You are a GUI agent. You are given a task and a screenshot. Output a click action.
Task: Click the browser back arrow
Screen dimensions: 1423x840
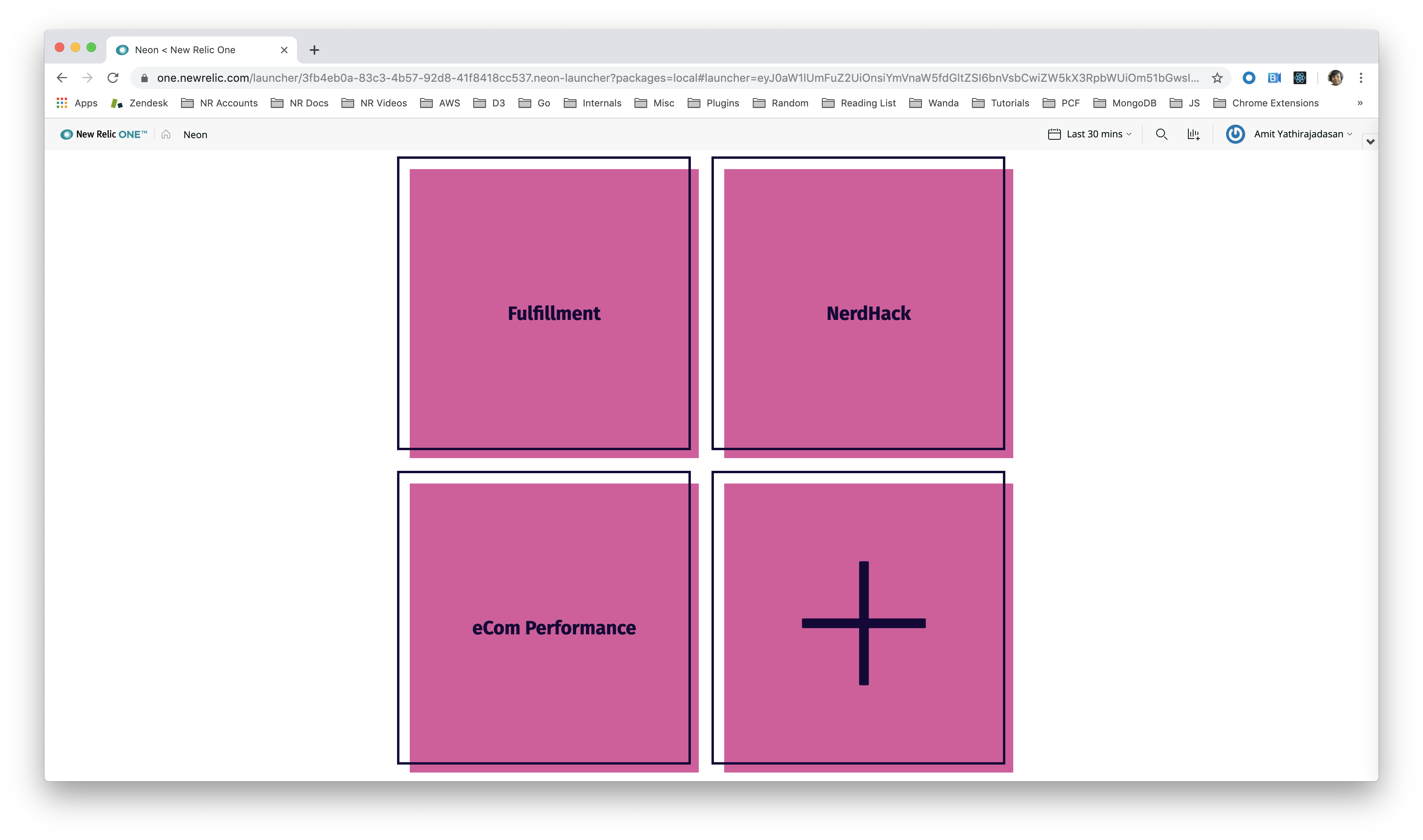[x=62, y=78]
